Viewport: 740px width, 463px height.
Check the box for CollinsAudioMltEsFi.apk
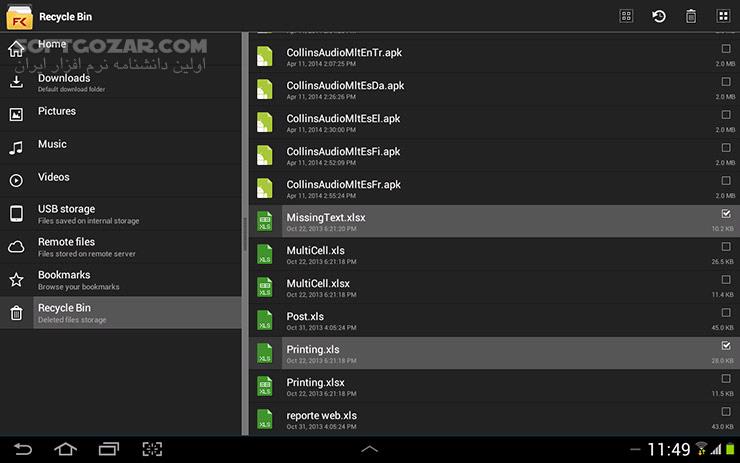click(x=726, y=148)
